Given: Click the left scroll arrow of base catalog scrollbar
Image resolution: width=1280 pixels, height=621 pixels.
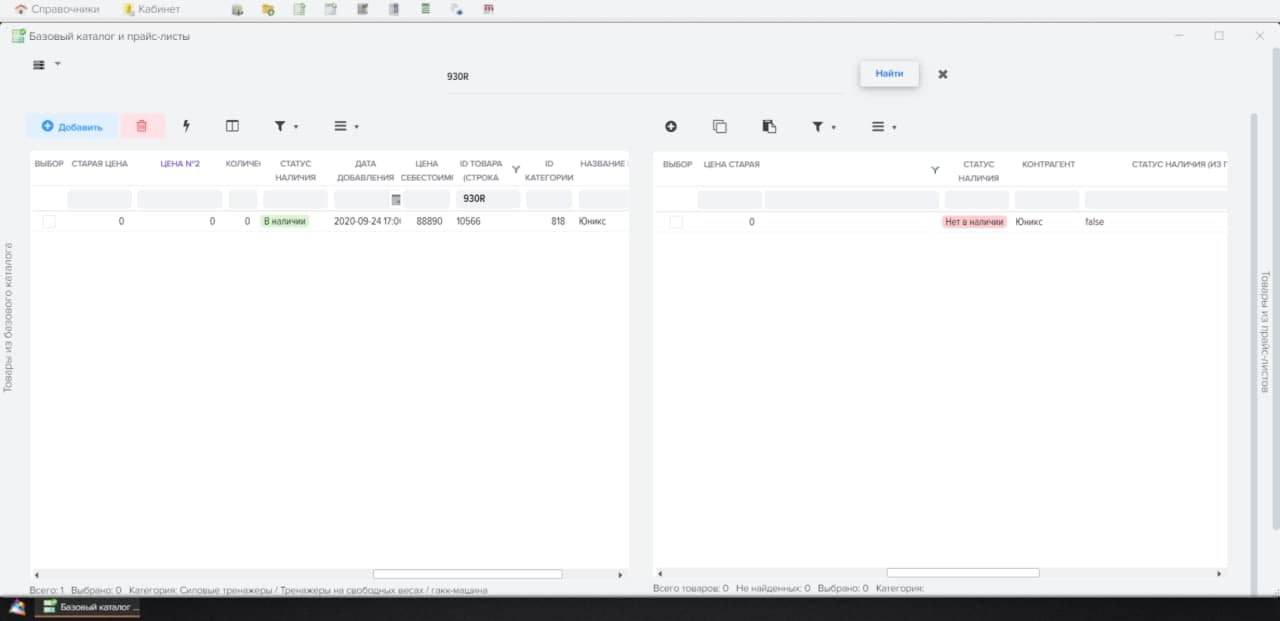Looking at the screenshot, I should click(x=37, y=575).
